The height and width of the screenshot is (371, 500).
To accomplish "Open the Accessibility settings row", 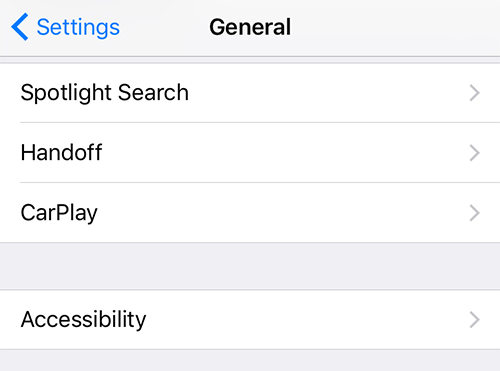I will pos(250,320).
